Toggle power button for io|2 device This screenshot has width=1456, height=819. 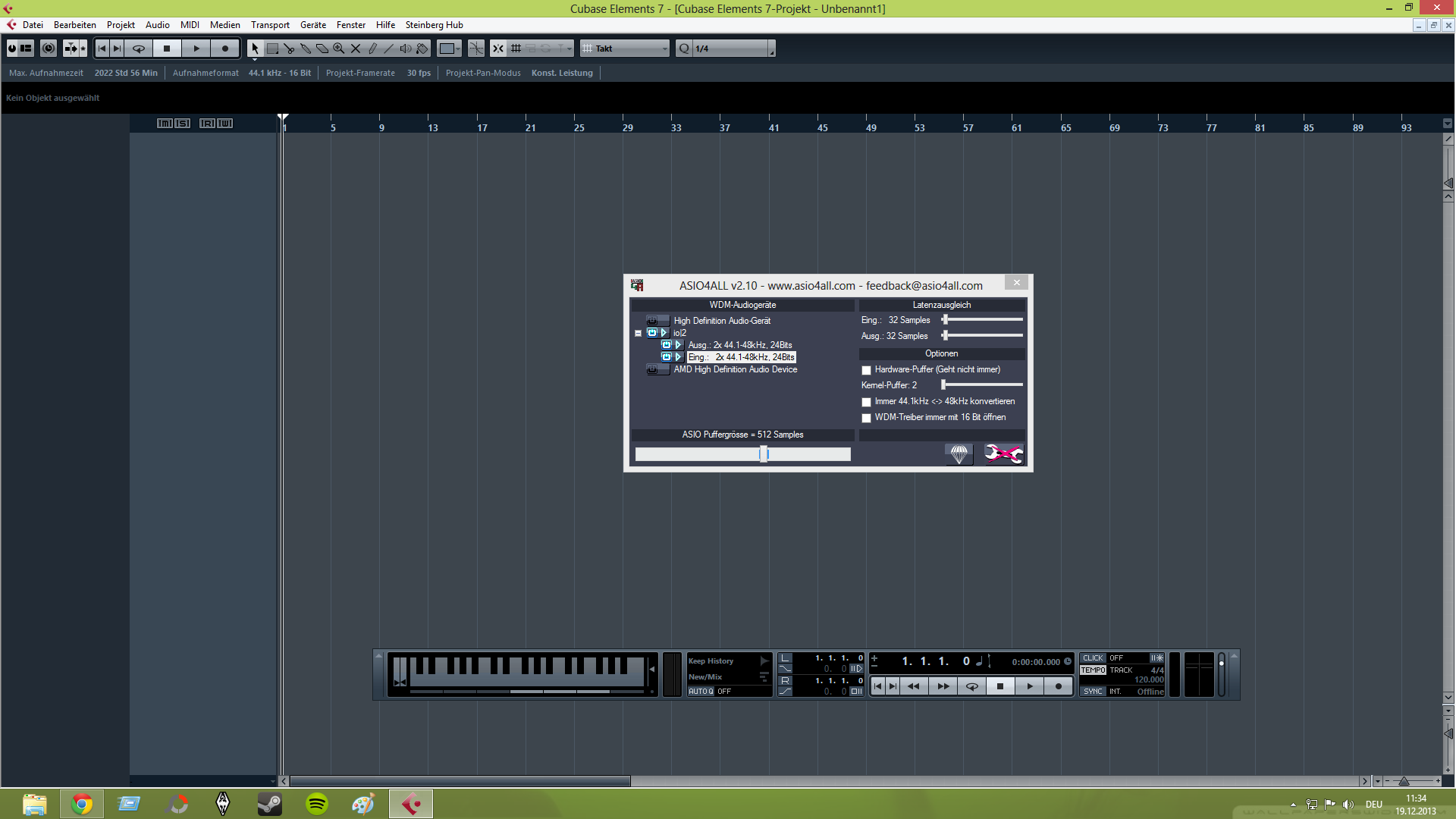click(x=652, y=333)
